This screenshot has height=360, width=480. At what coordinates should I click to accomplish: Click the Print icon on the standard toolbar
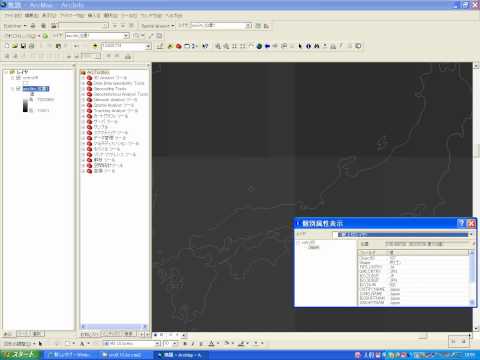(x=32, y=46)
